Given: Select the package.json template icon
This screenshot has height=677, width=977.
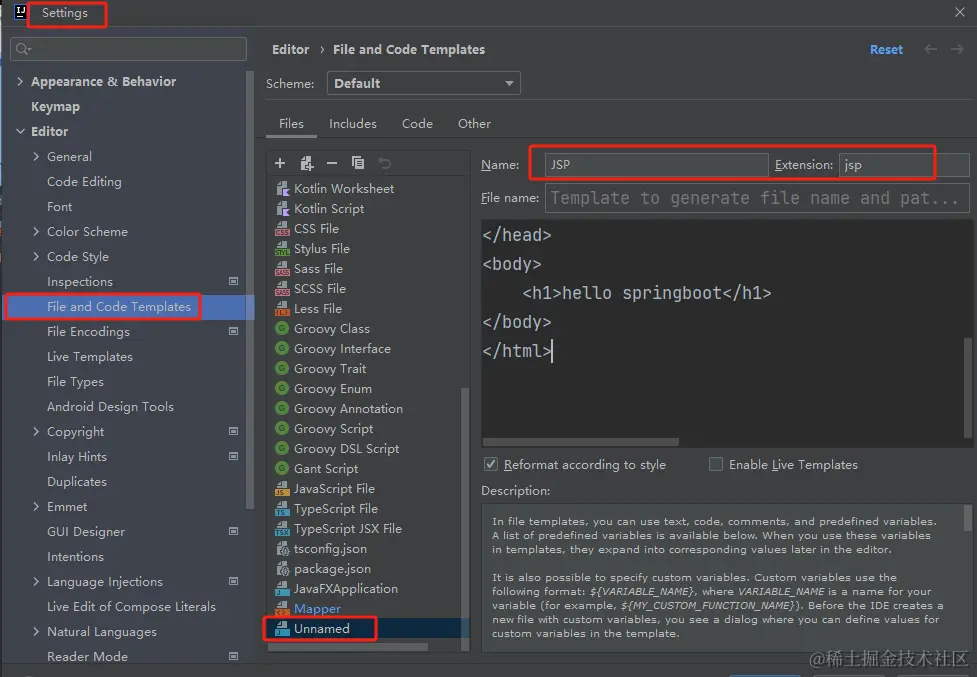Looking at the screenshot, I should point(282,569).
